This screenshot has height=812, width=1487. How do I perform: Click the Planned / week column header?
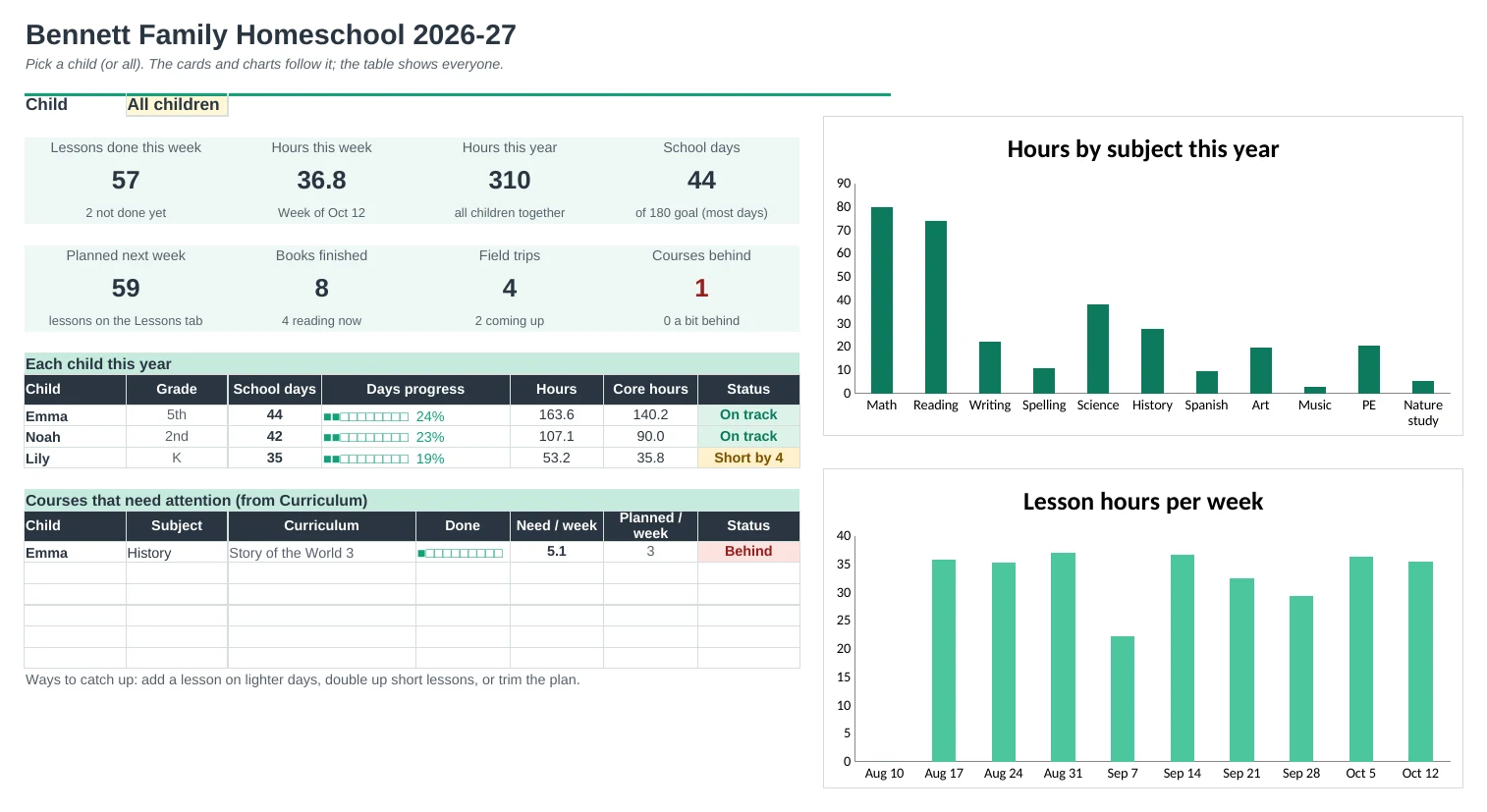650,525
